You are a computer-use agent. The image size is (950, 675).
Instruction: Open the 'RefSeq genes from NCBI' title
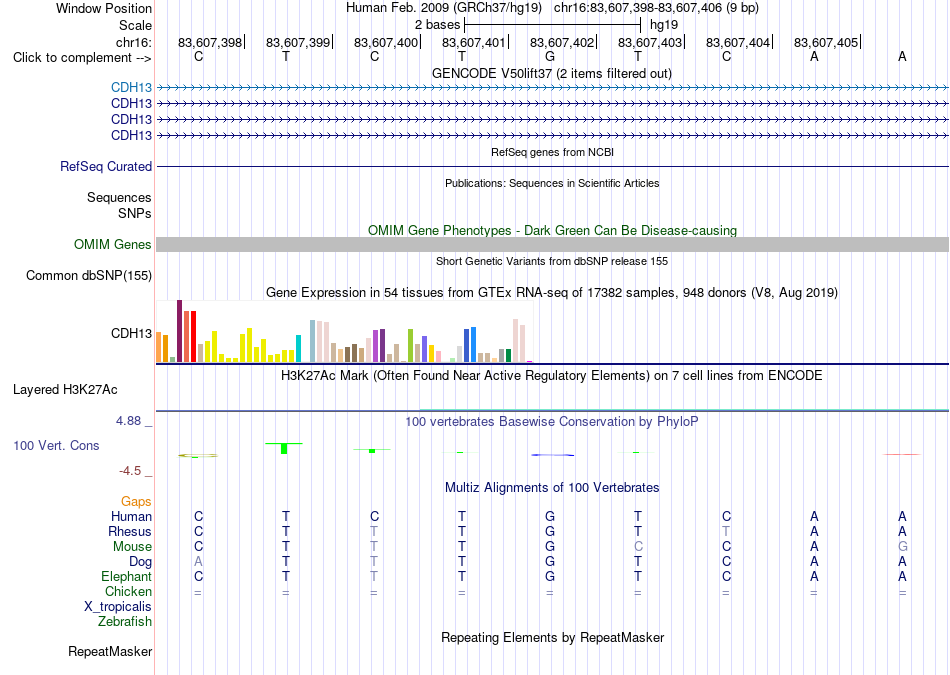[553, 152]
